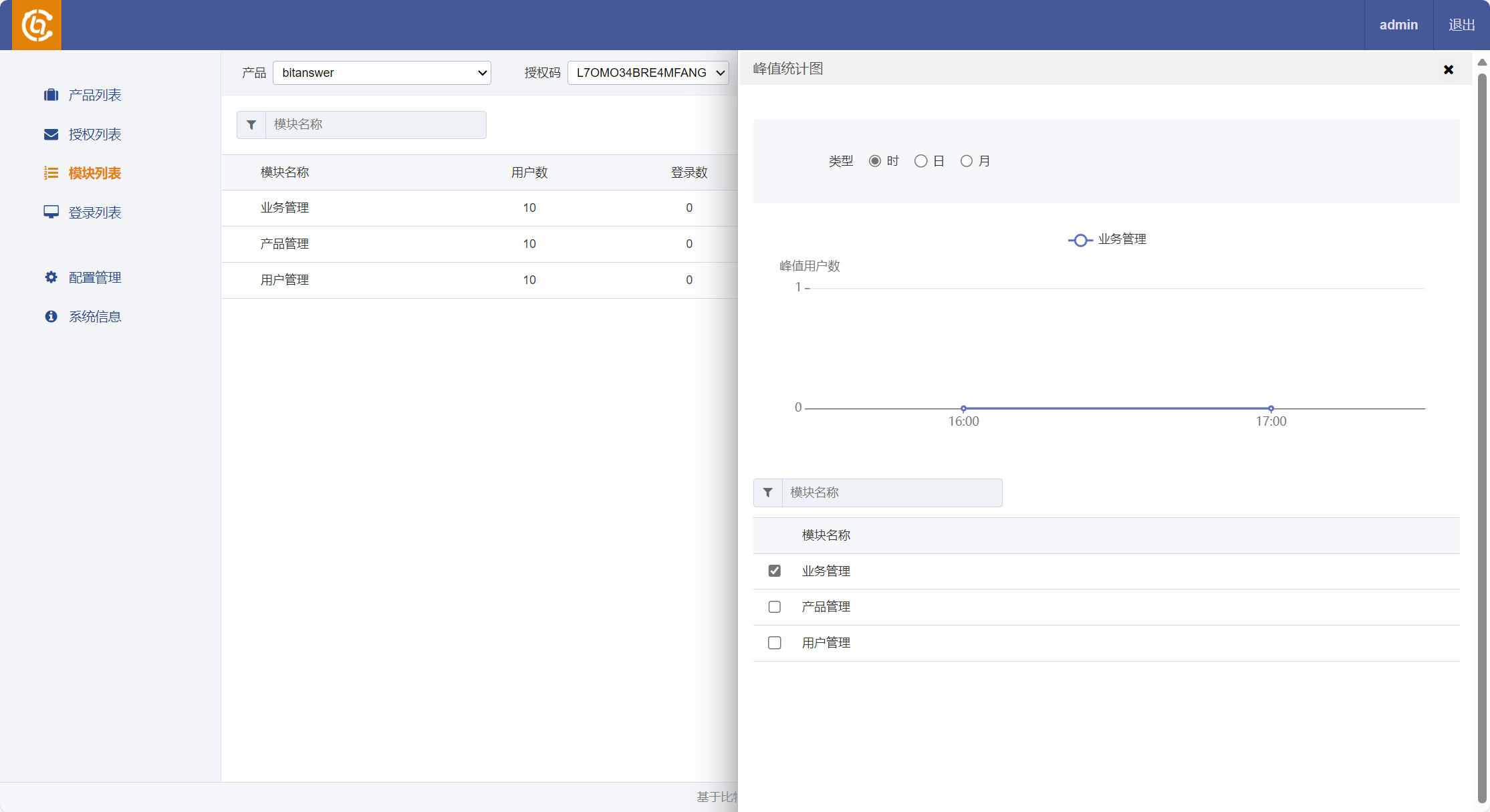Select the 月 radio button
Viewport: 1490px width, 812px height.
pos(966,161)
